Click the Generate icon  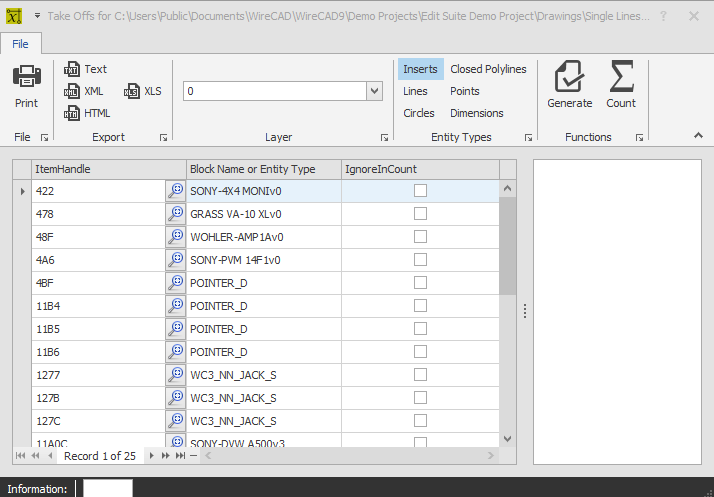pos(569,77)
